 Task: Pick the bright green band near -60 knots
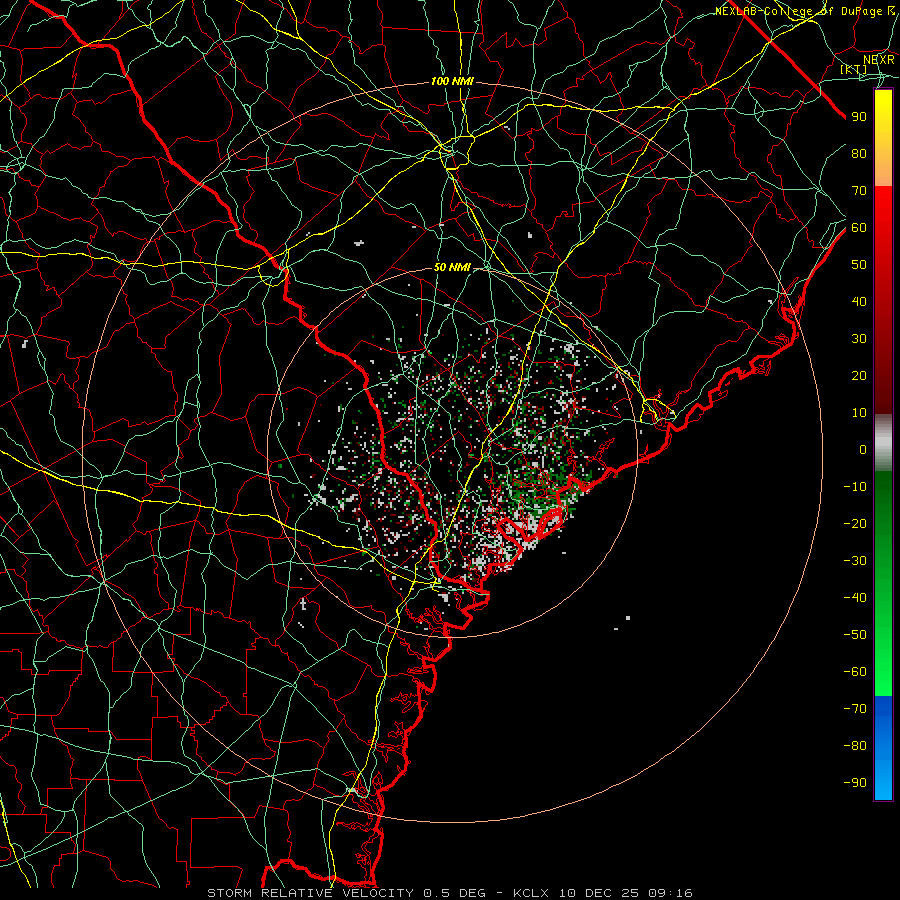click(x=883, y=672)
